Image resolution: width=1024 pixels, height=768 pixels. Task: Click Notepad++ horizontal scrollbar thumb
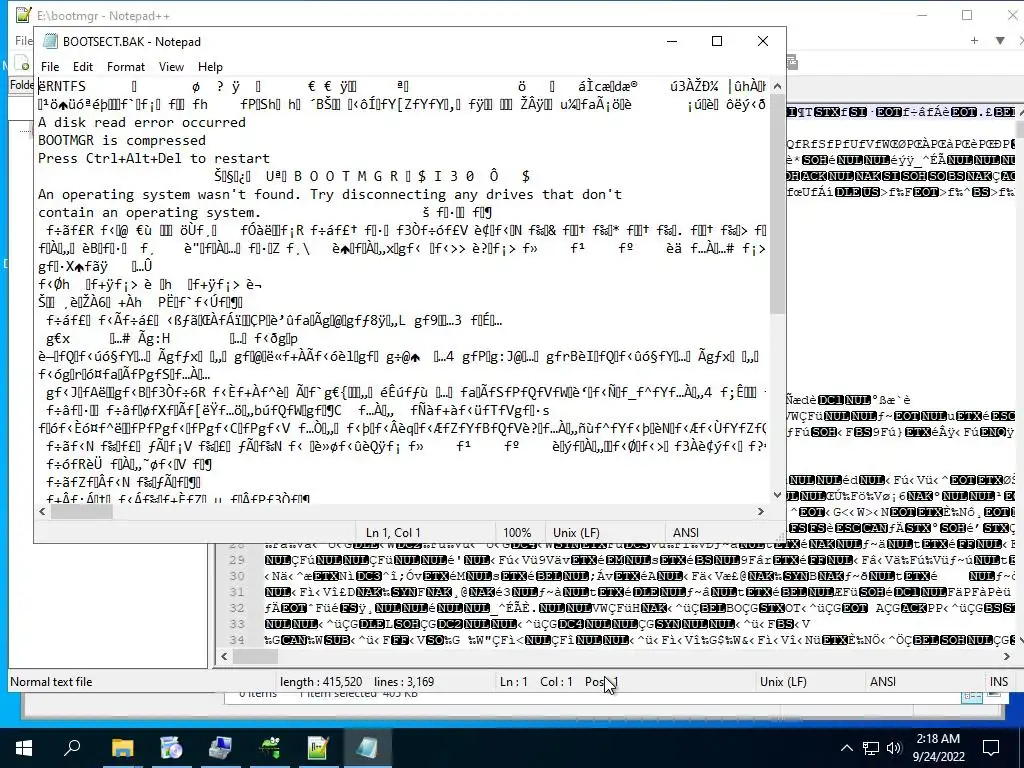255,656
